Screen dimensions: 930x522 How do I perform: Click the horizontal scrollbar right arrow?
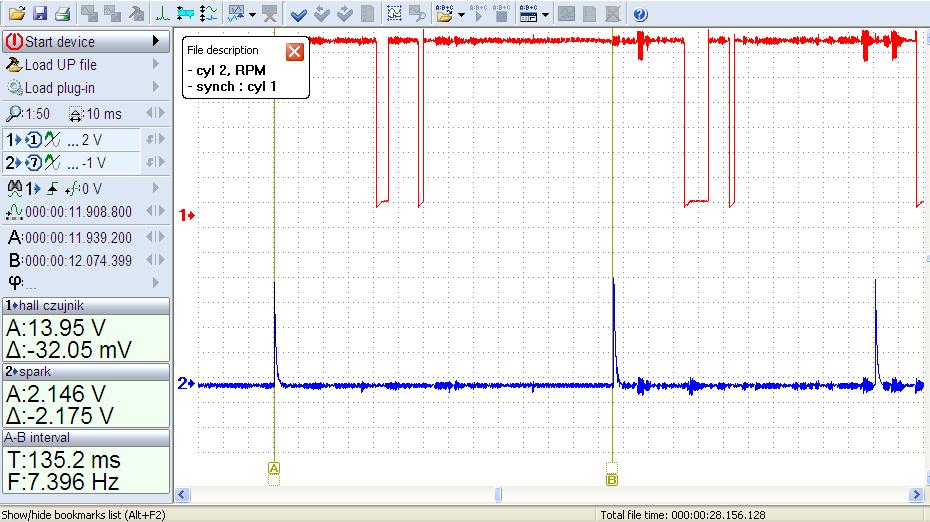coord(916,495)
